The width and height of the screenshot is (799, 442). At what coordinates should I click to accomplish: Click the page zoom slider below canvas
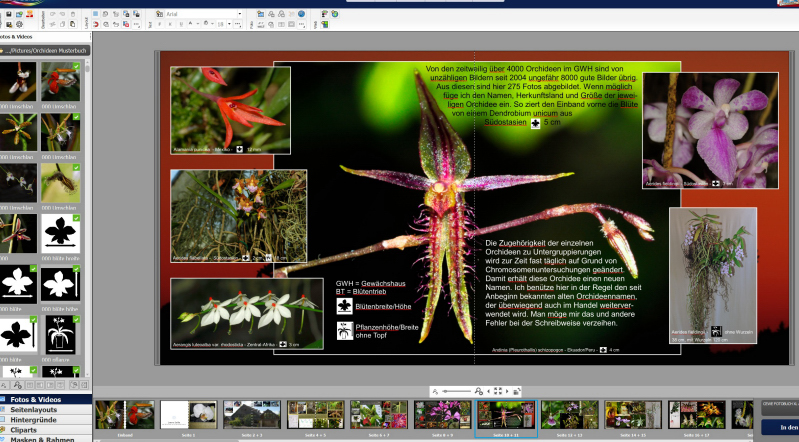click(456, 391)
